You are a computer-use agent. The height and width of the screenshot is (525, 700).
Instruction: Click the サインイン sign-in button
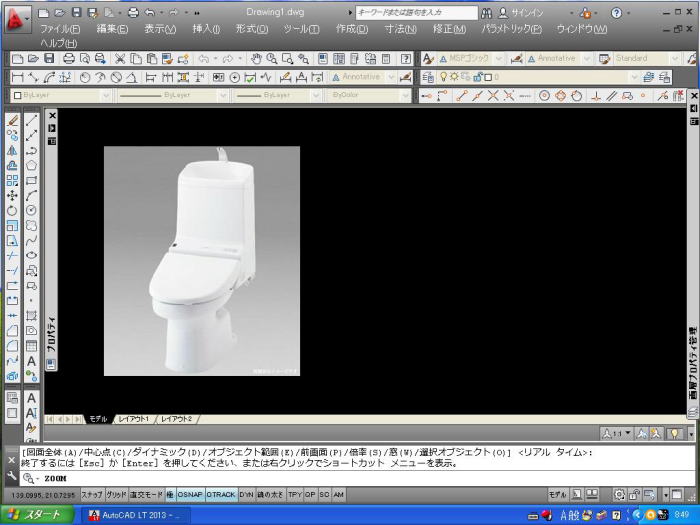(x=521, y=12)
